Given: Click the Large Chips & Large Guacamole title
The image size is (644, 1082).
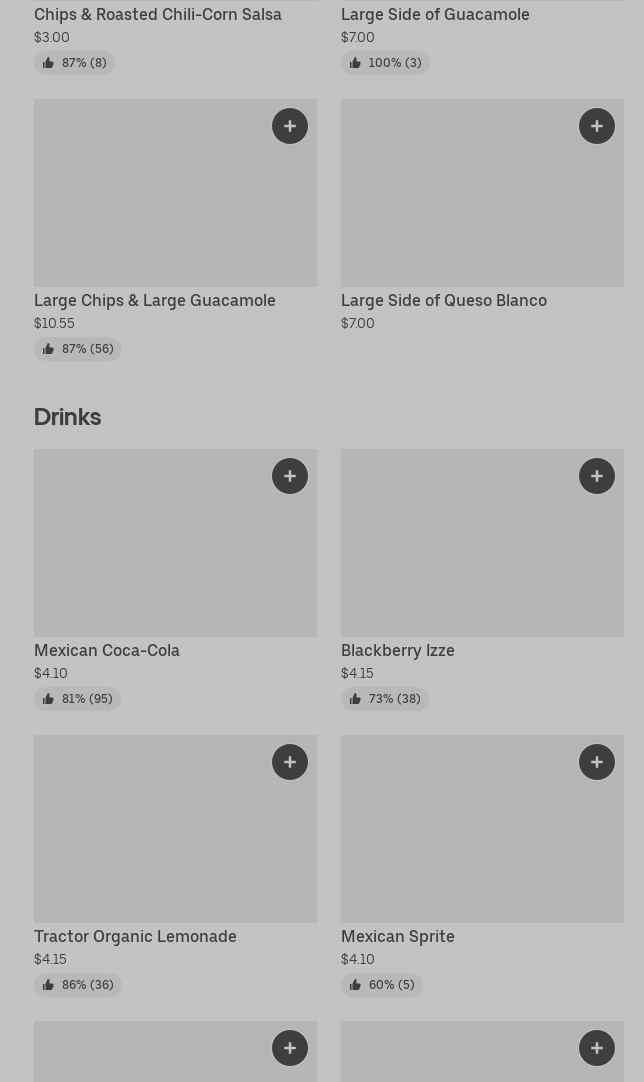Looking at the screenshot, I should coord(155,300).
